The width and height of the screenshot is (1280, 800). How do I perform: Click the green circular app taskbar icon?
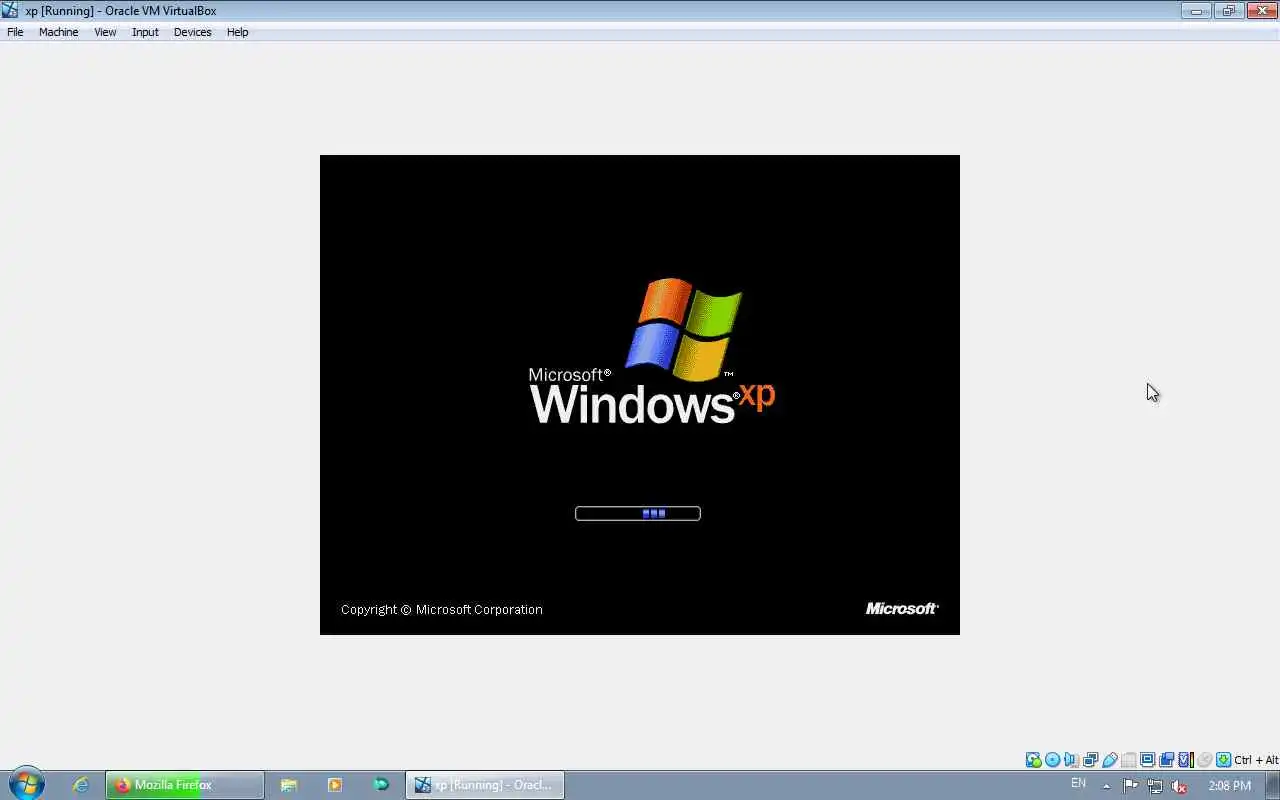(x=381, y=785)
